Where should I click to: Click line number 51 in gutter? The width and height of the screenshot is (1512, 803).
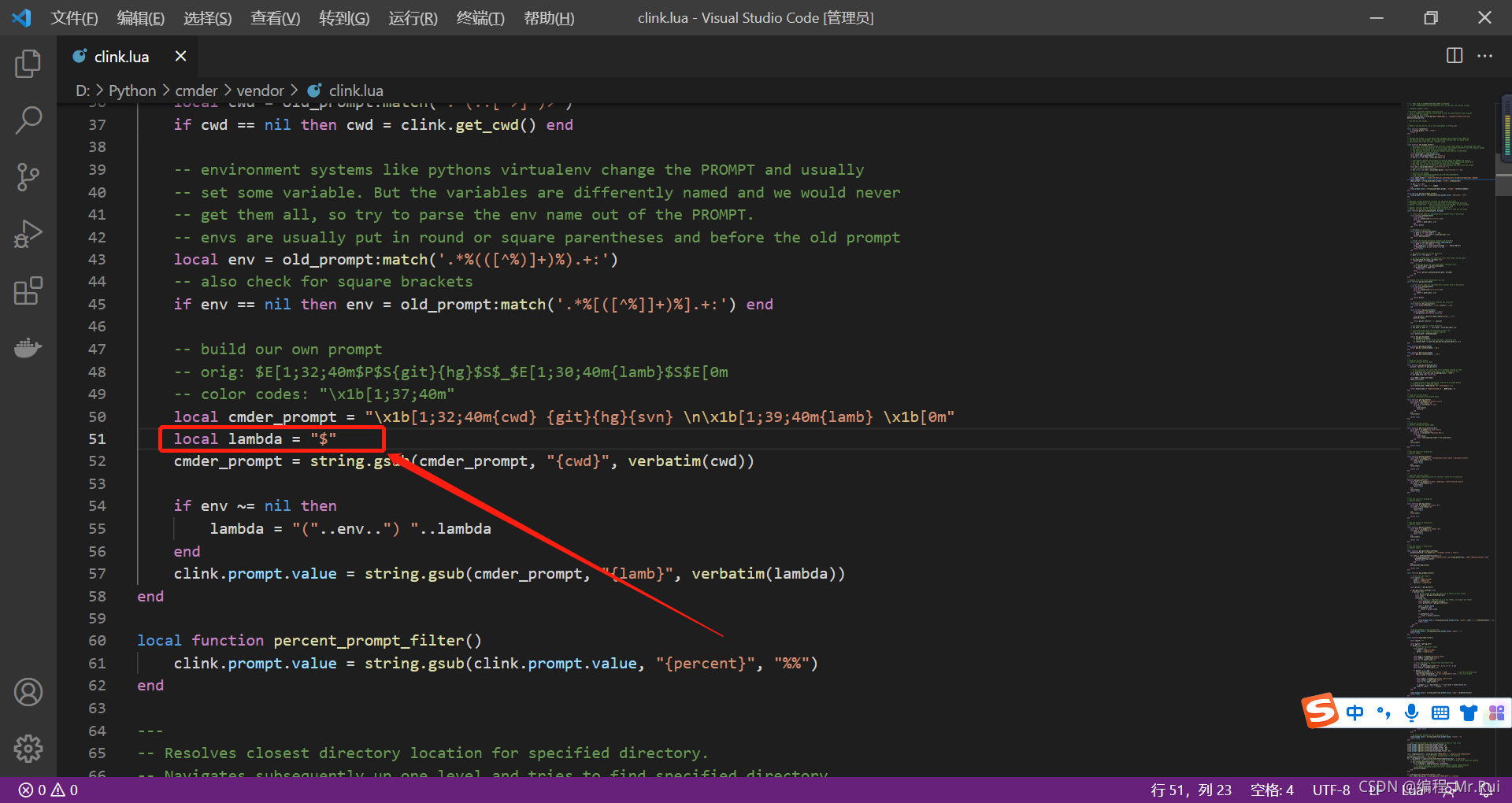97,439
